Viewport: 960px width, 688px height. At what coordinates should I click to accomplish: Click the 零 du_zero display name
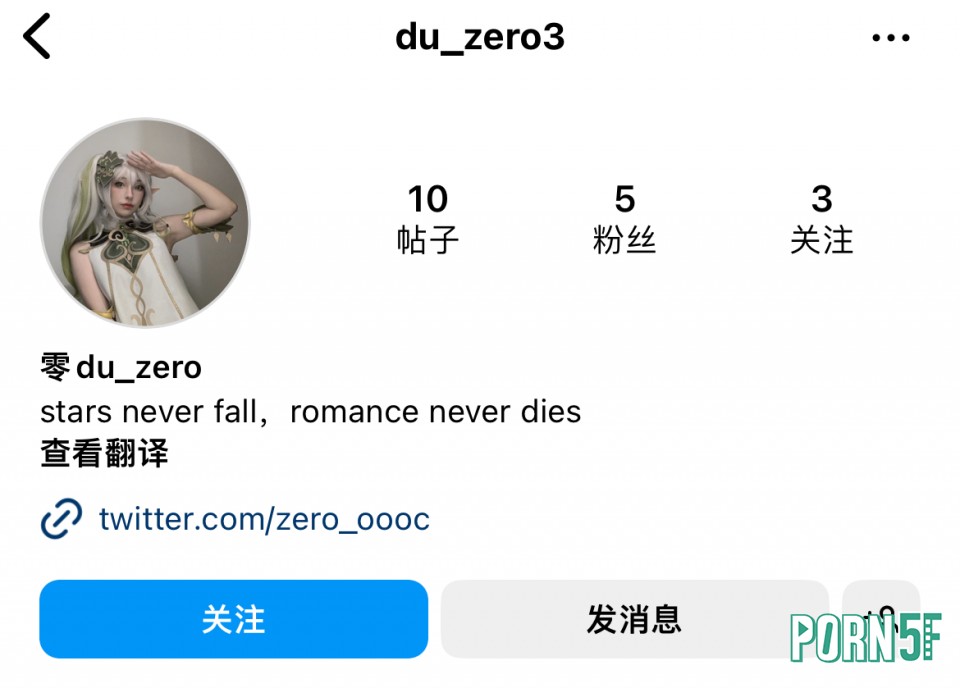point(121,368)
